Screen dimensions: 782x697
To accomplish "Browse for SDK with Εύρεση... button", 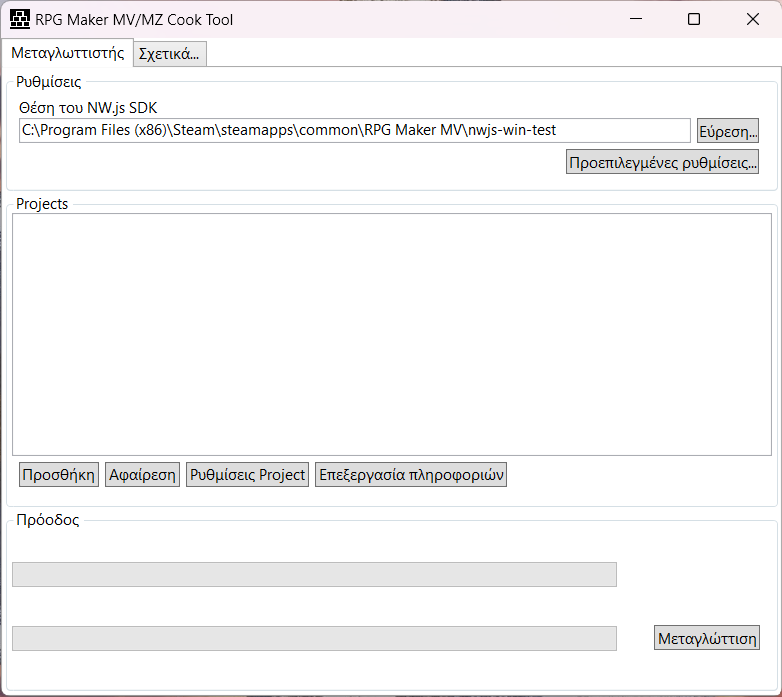I will 728,131.
